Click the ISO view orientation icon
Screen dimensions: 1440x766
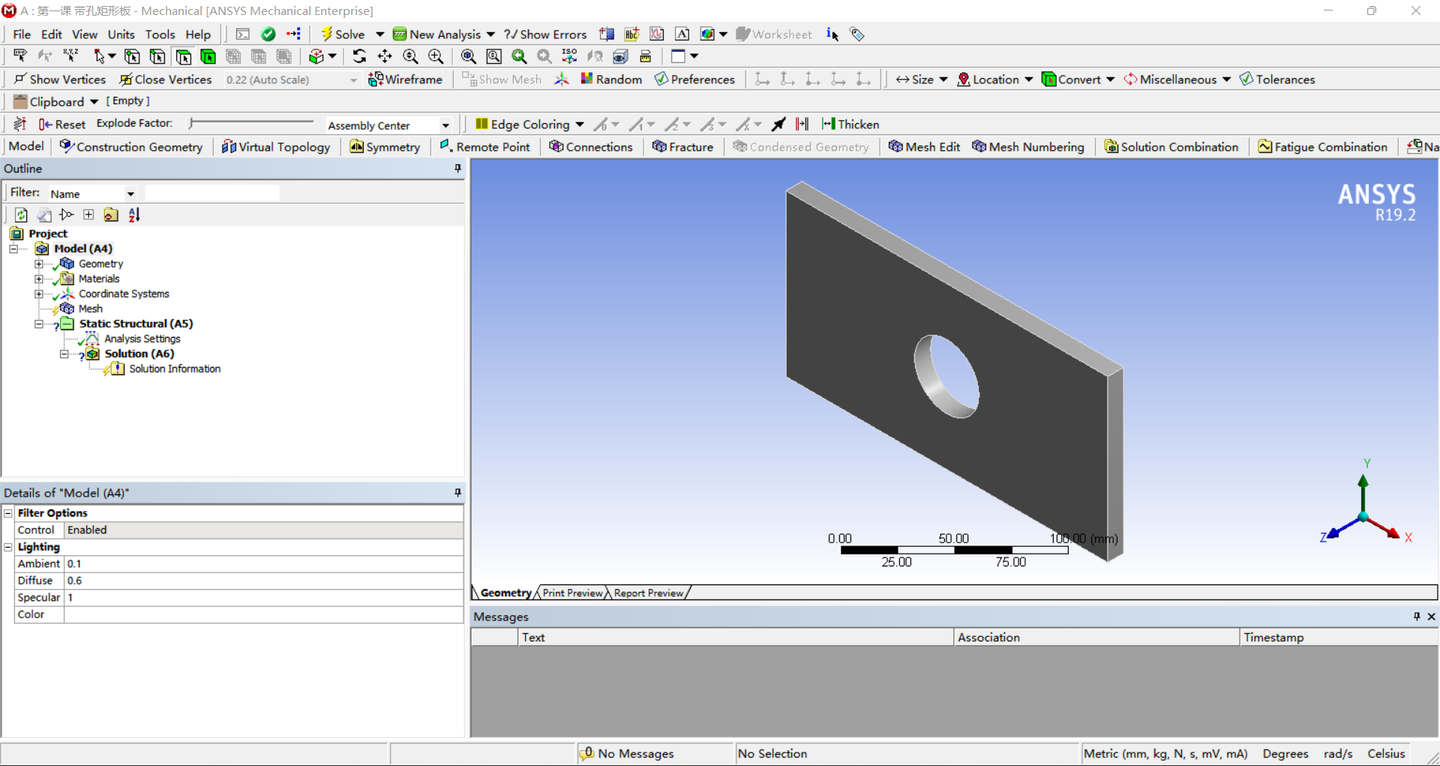pos(570,56)
